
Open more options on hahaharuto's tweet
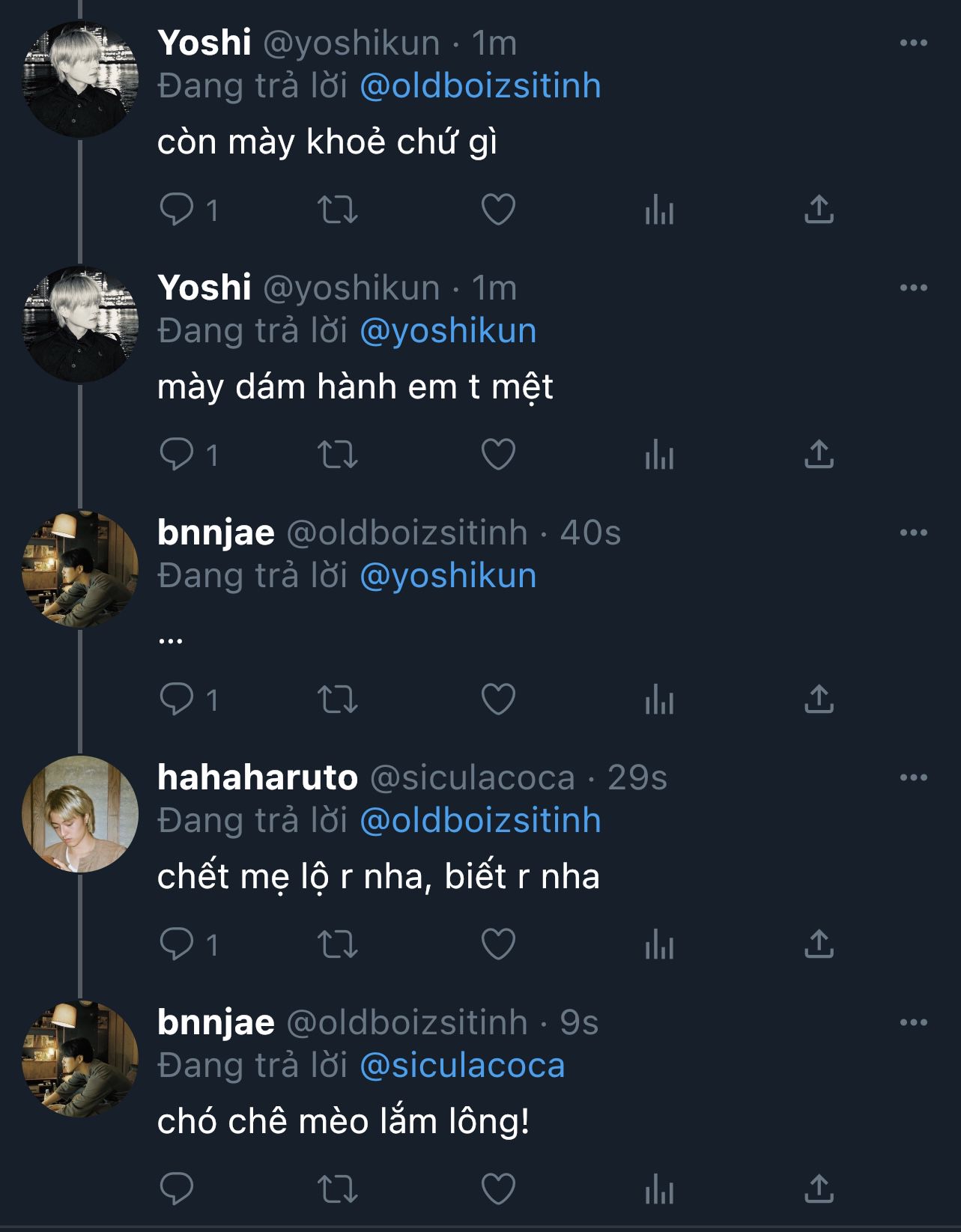point(913,777)
